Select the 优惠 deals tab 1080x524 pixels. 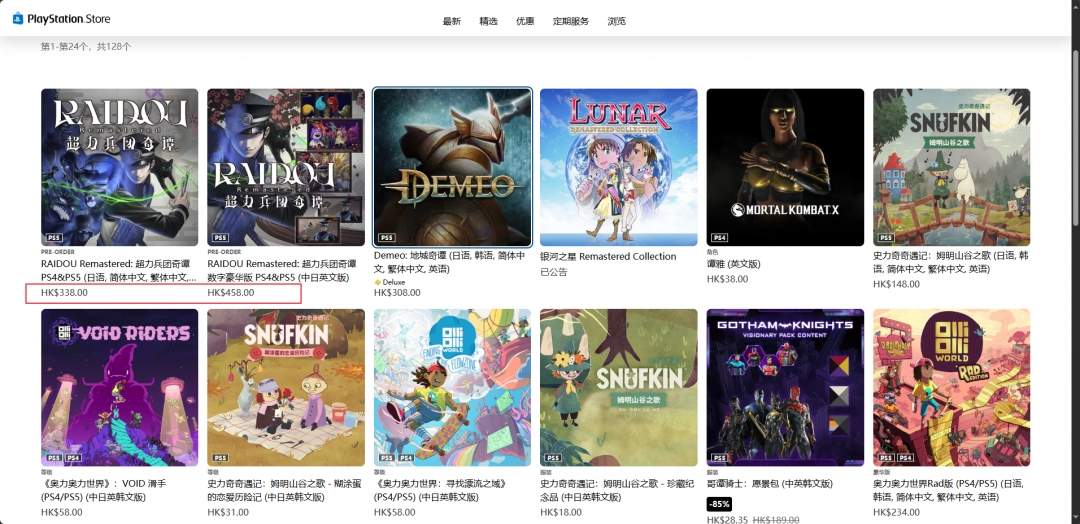525,21
